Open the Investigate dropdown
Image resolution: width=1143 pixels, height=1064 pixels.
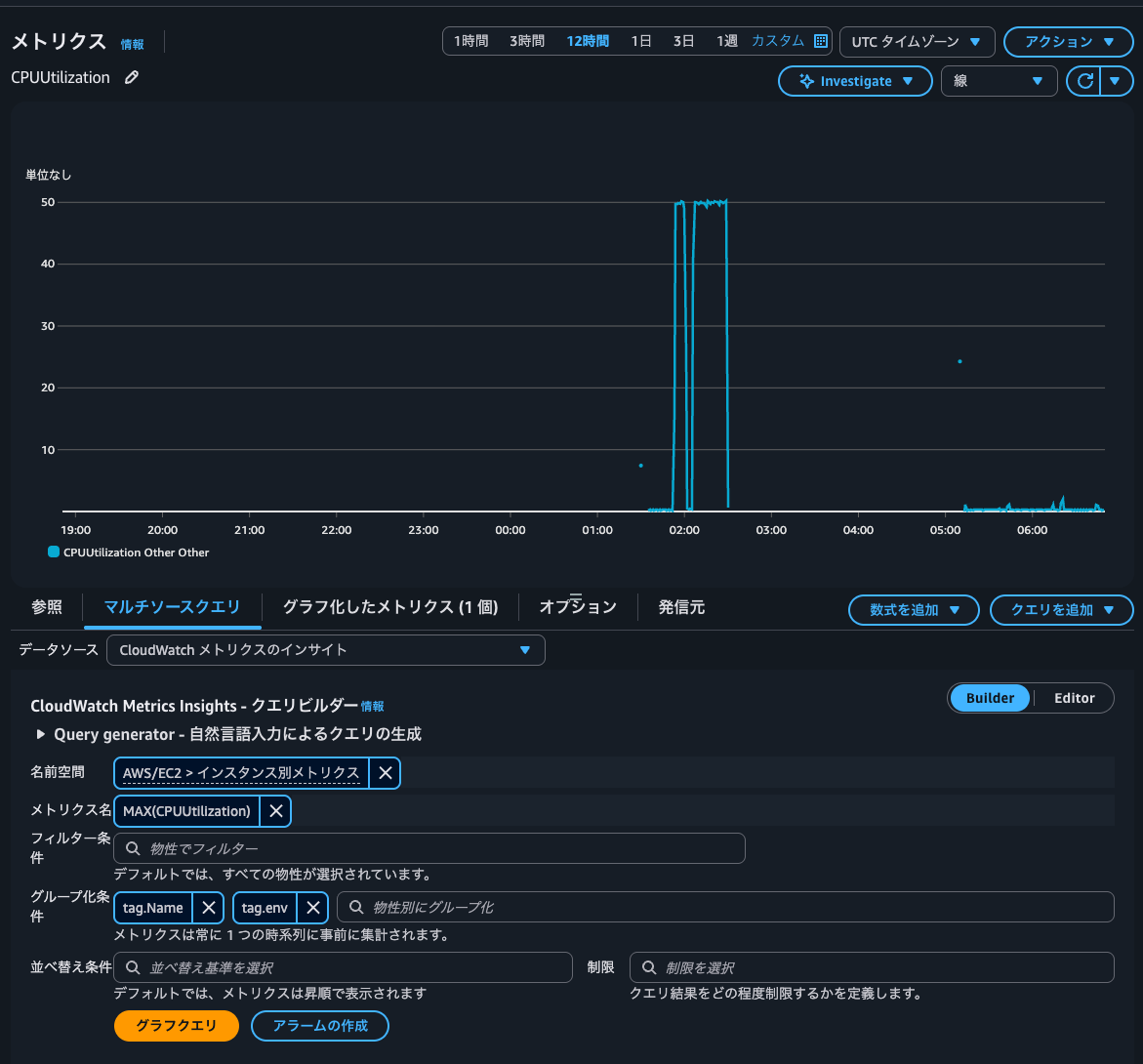pos(855,81)
